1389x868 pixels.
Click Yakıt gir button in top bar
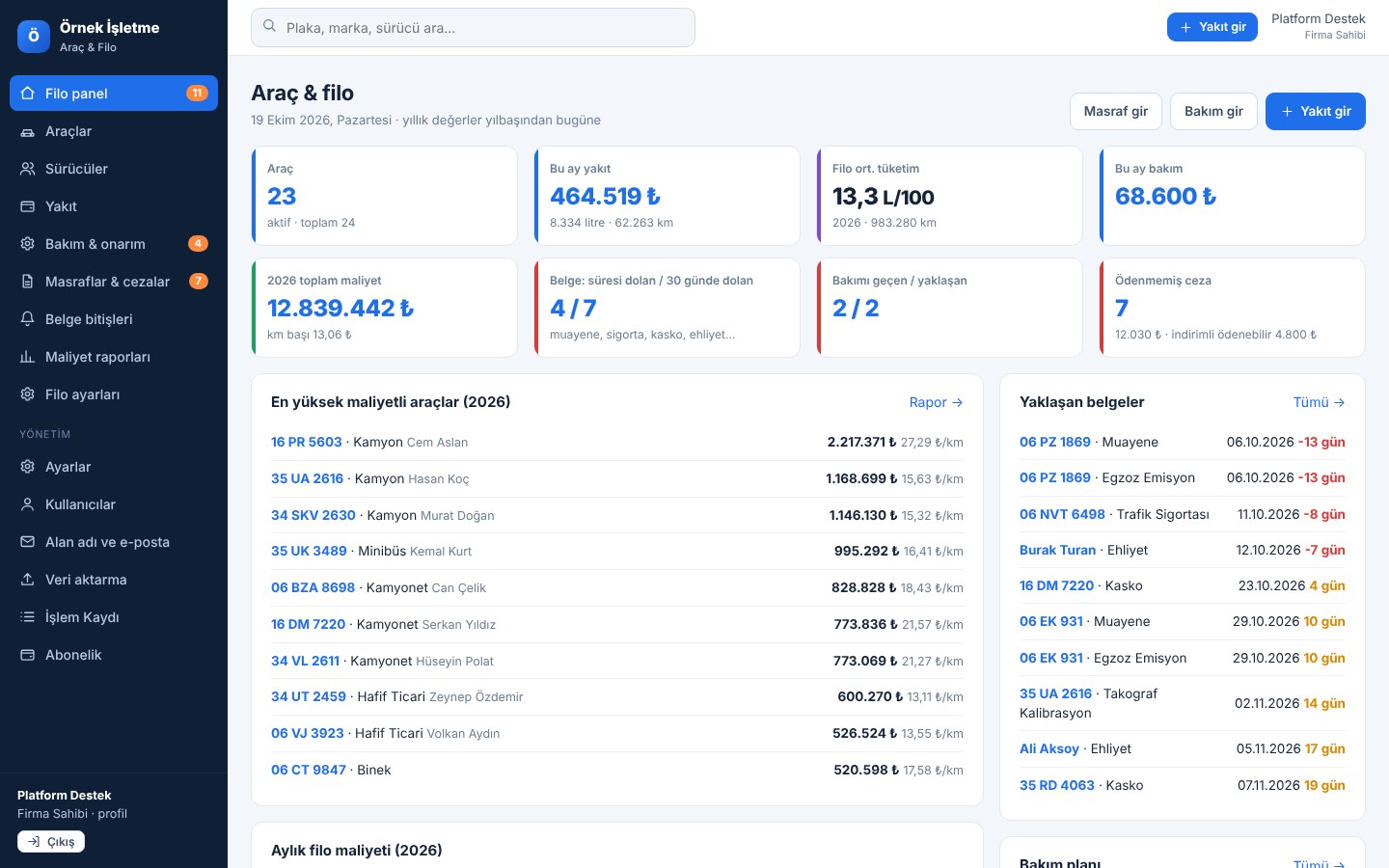(1212, 27)
